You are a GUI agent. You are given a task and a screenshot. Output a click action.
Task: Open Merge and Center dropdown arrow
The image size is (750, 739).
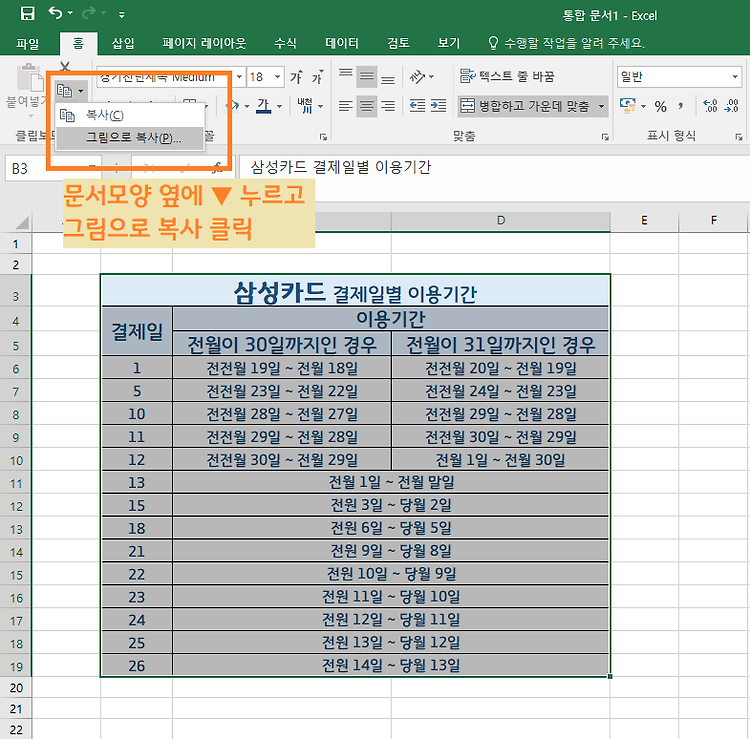(601, 106)
